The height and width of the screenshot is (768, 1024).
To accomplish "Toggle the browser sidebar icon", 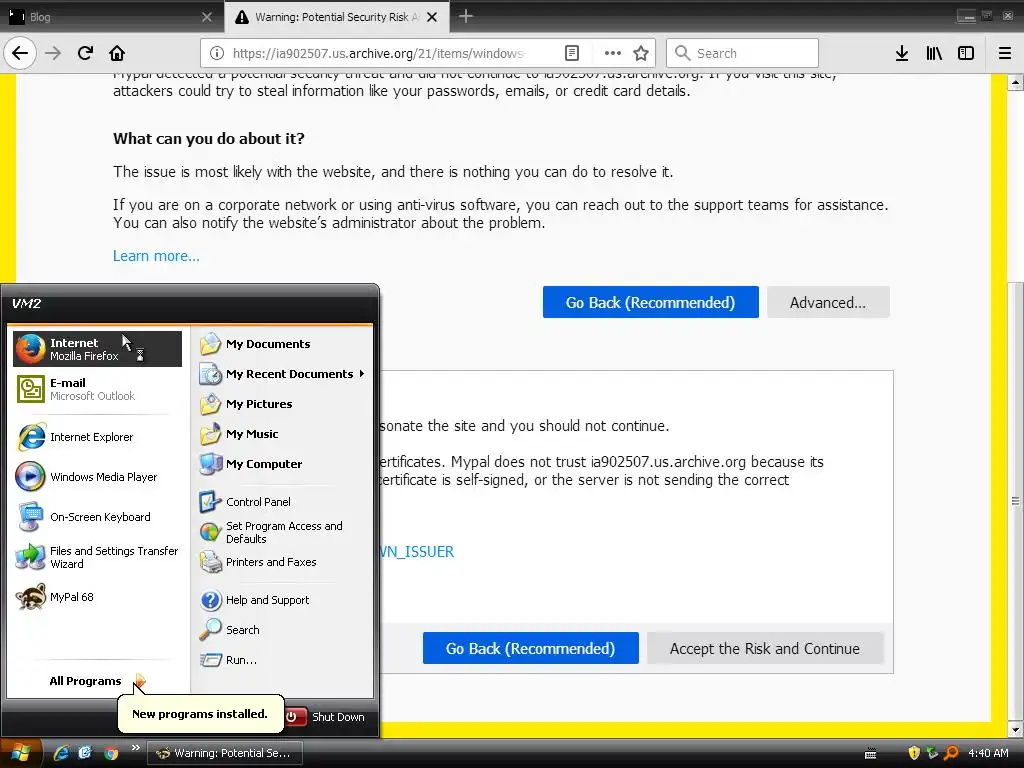I will pyautogui.click(x=966, y=53).
